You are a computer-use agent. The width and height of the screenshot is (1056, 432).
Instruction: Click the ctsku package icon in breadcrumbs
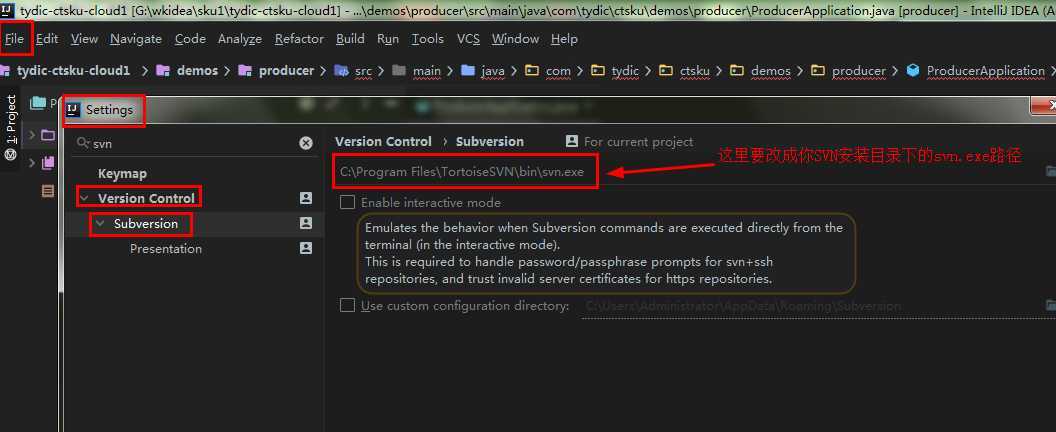coord(666,71)
